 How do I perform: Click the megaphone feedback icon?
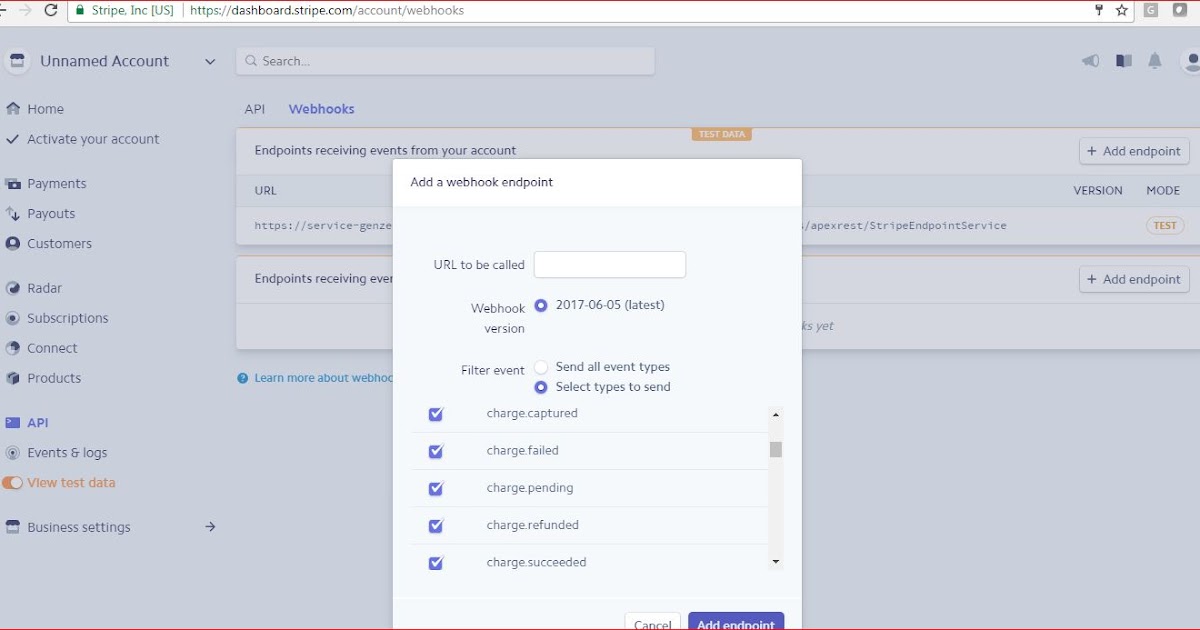[x=1090, y=61]
